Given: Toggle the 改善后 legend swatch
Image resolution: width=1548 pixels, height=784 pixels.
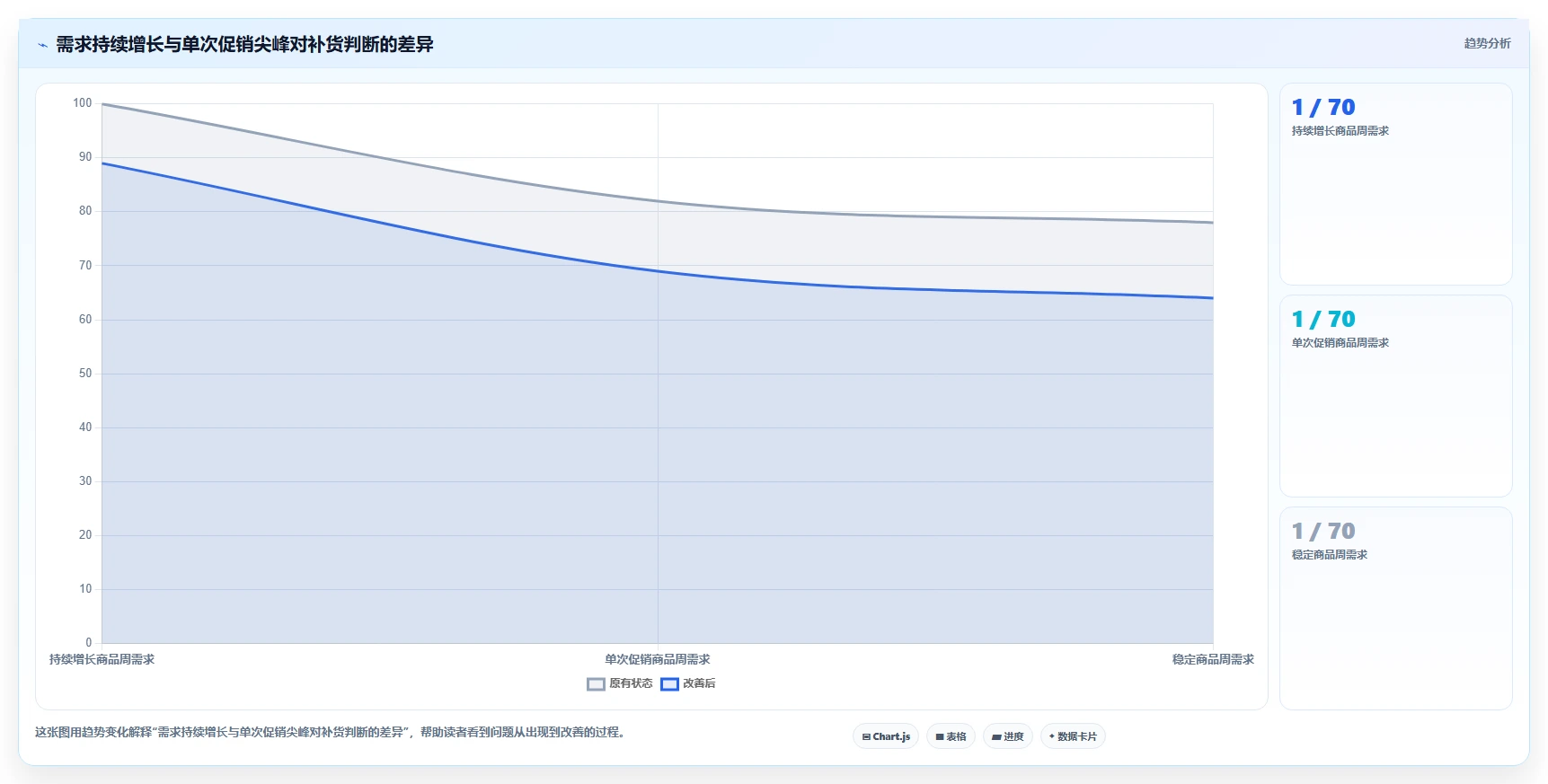Looking at the screenshot, I should pos(669,684).
